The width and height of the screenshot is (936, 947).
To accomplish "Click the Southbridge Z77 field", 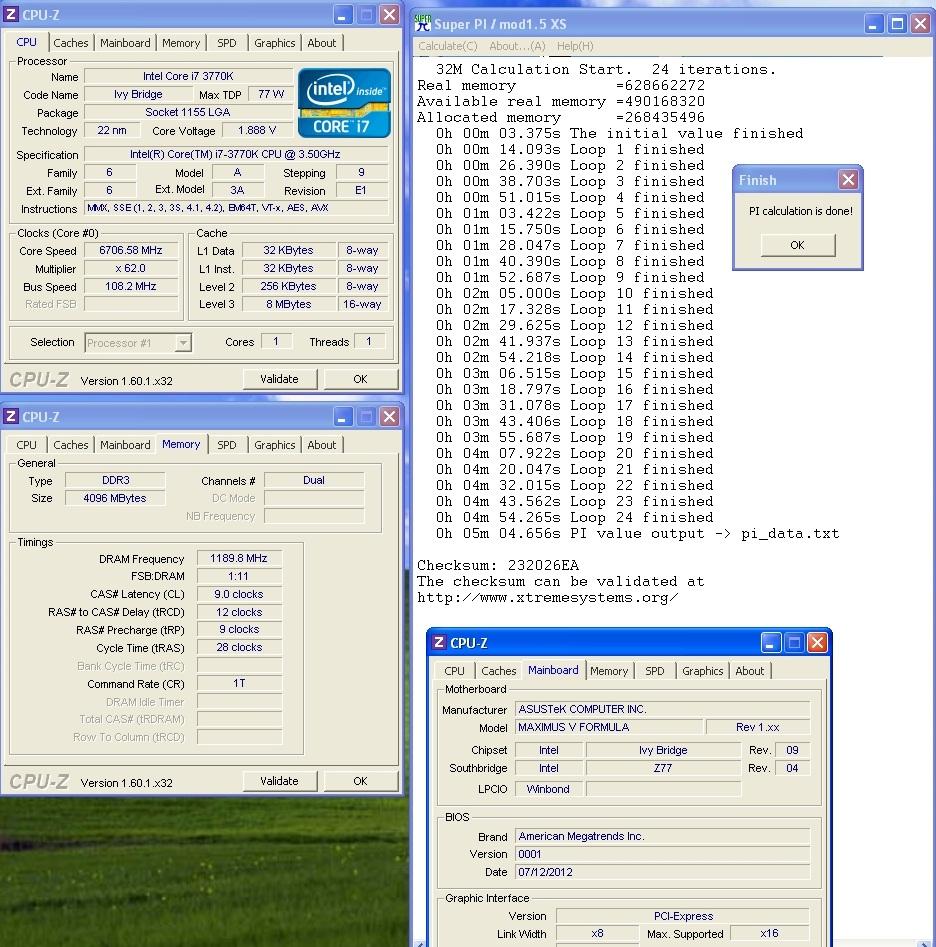I will (x=662, y=768).
